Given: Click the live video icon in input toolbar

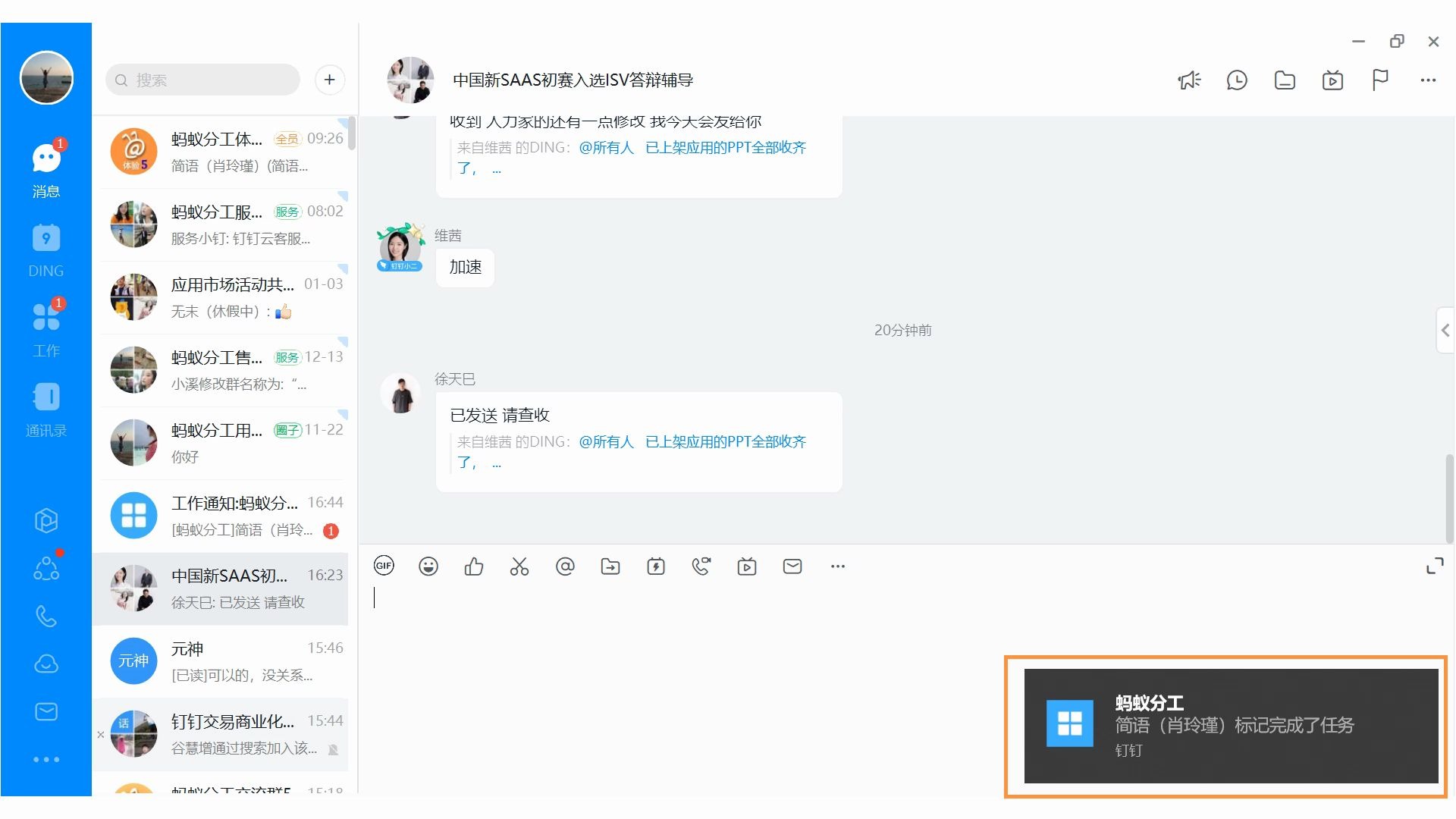Looking at the screenshot, I should tap(747, 566).
